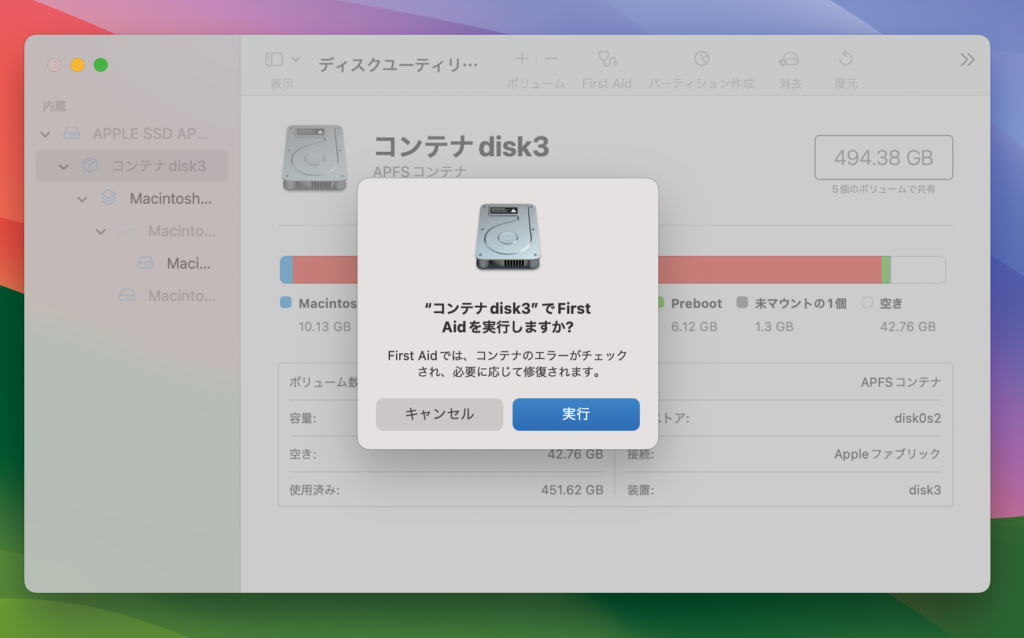Viewport: 1024px width, 638px height.
Task: Collapse the first dimmed Macinto... chevron
Action: 101,231
